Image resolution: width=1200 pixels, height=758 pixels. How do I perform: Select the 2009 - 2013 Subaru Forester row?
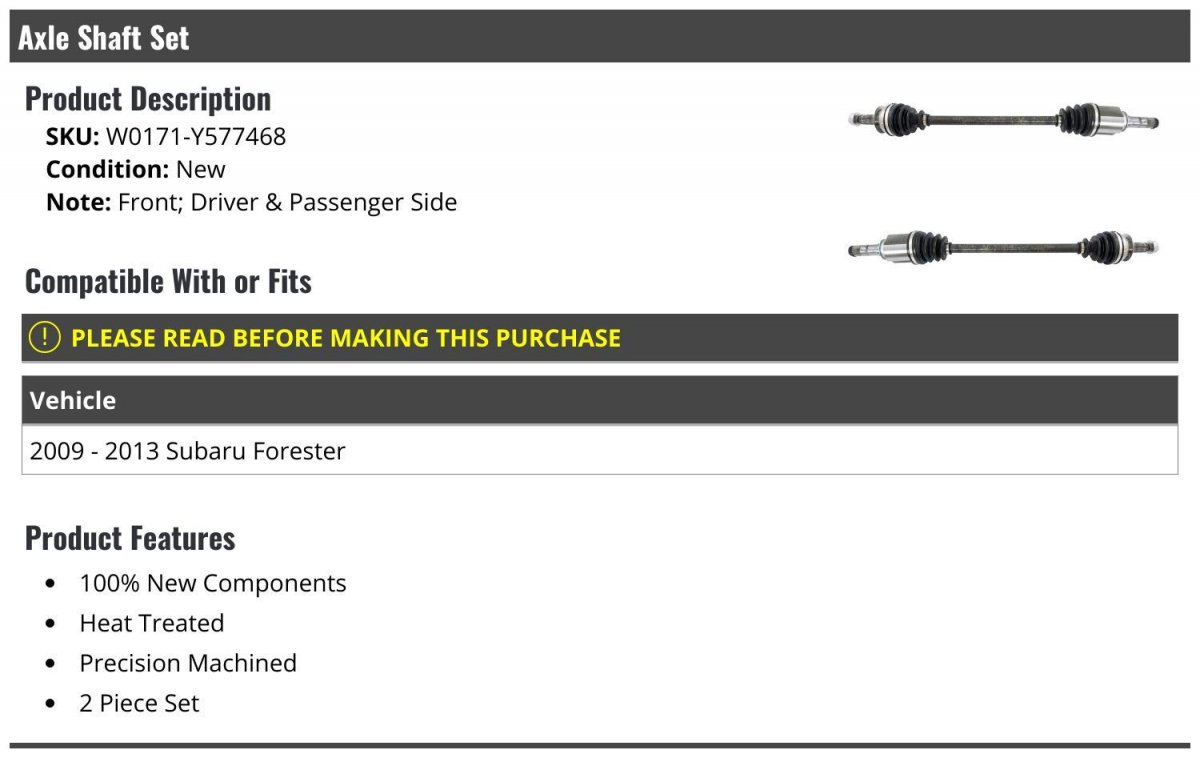[600, 450]
